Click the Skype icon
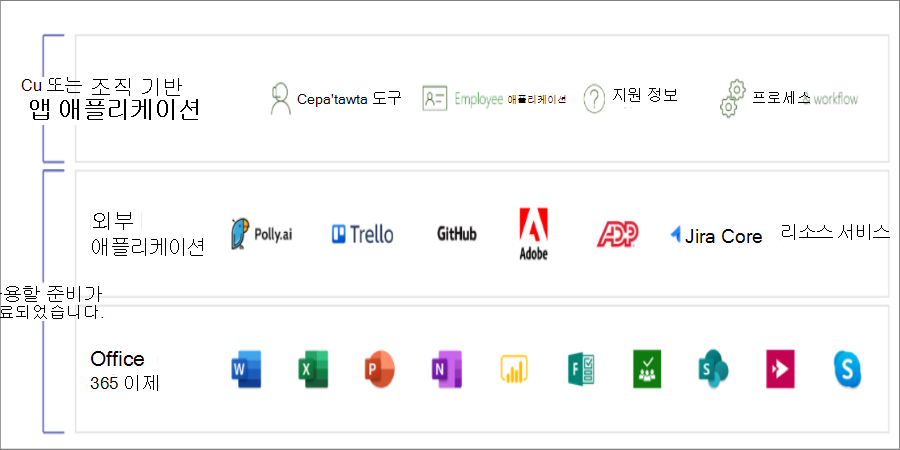 coord(847,369)
